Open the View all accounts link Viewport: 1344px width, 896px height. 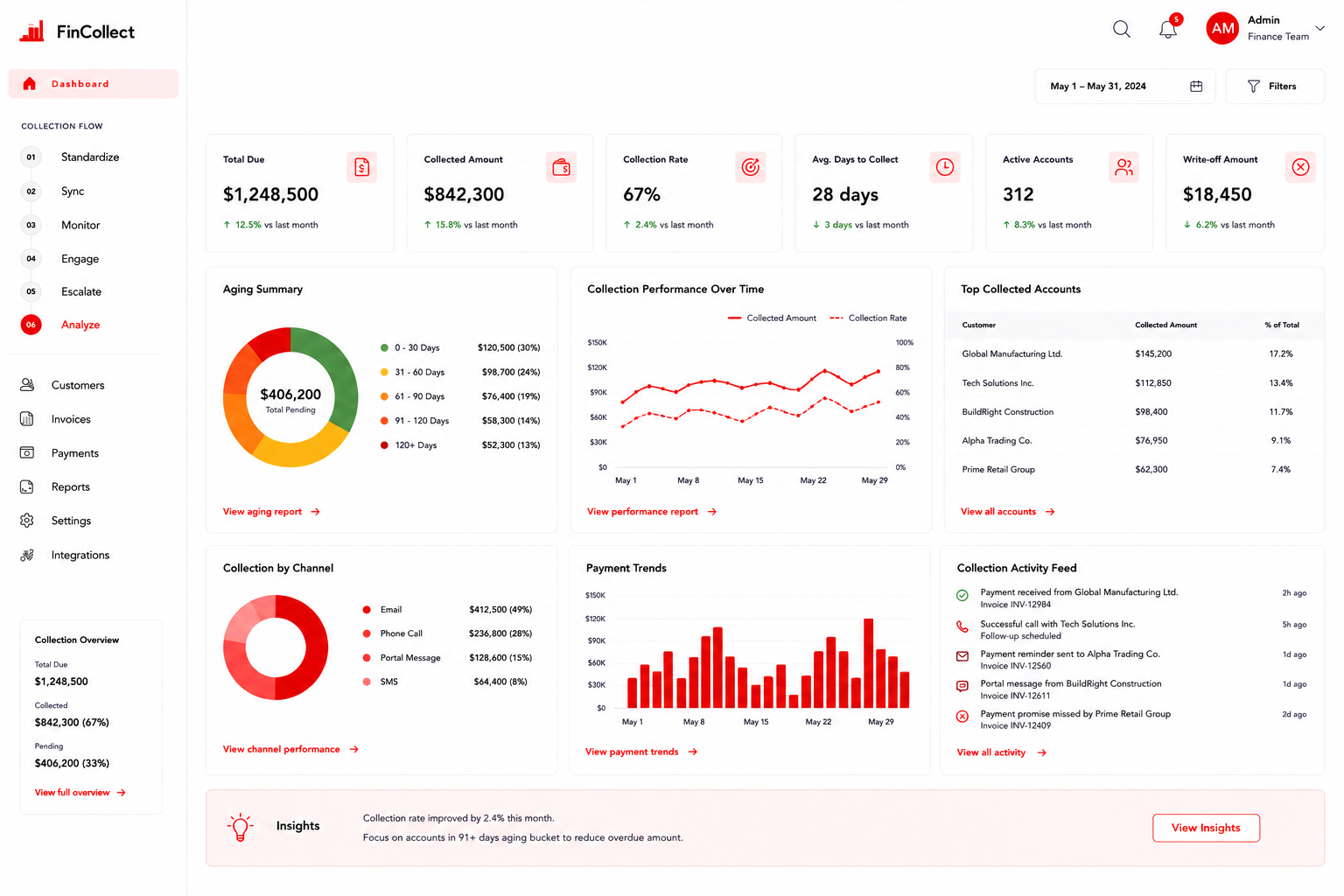[x=1007, y=512]
